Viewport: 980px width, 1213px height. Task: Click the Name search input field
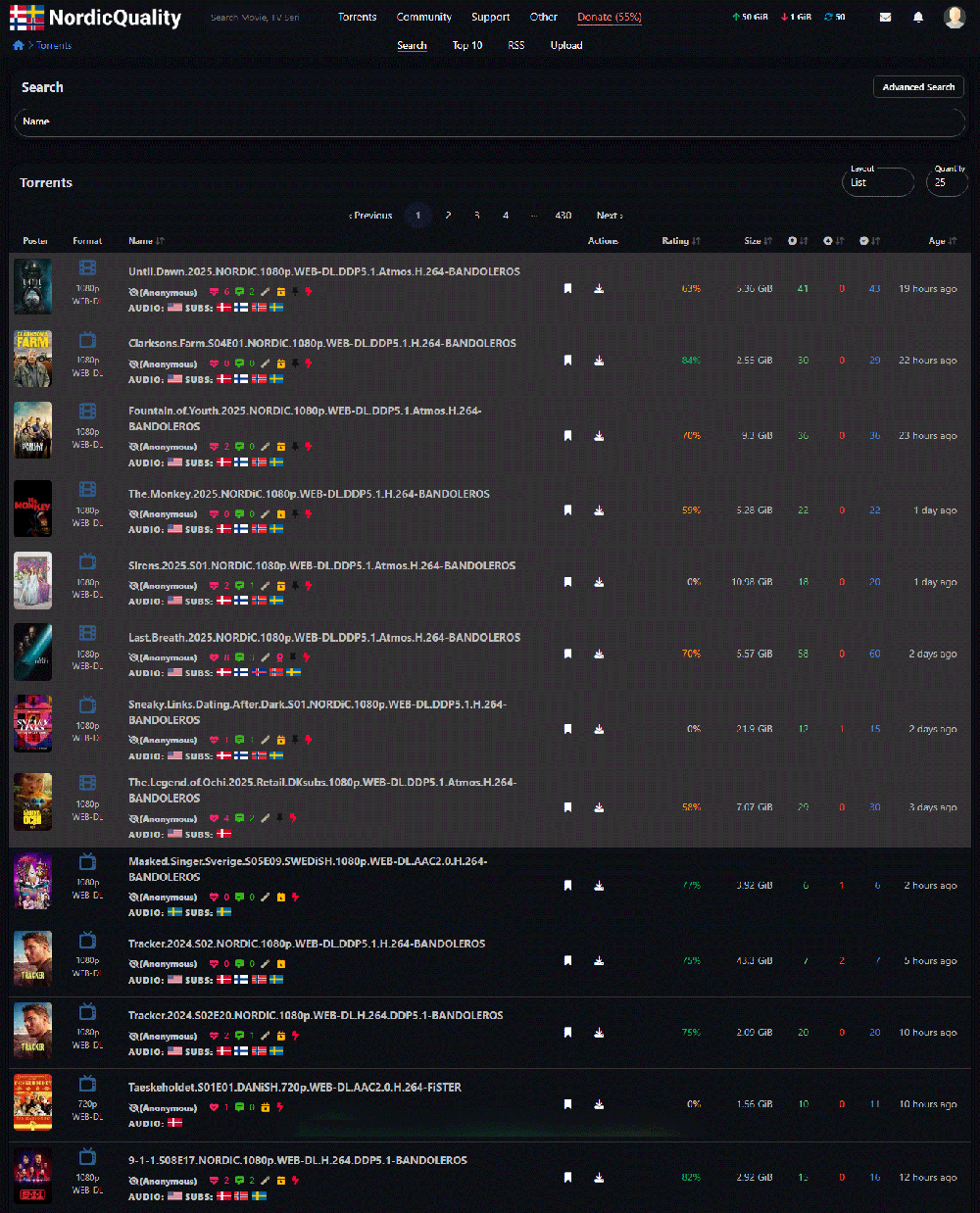(490, 121)
